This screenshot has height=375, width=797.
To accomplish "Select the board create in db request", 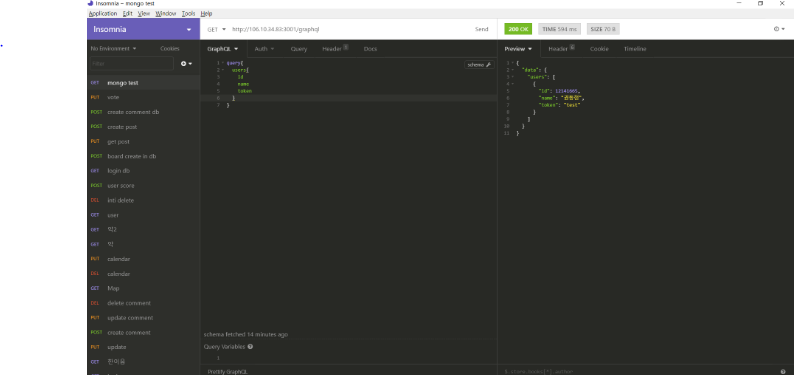I will 143,156.
